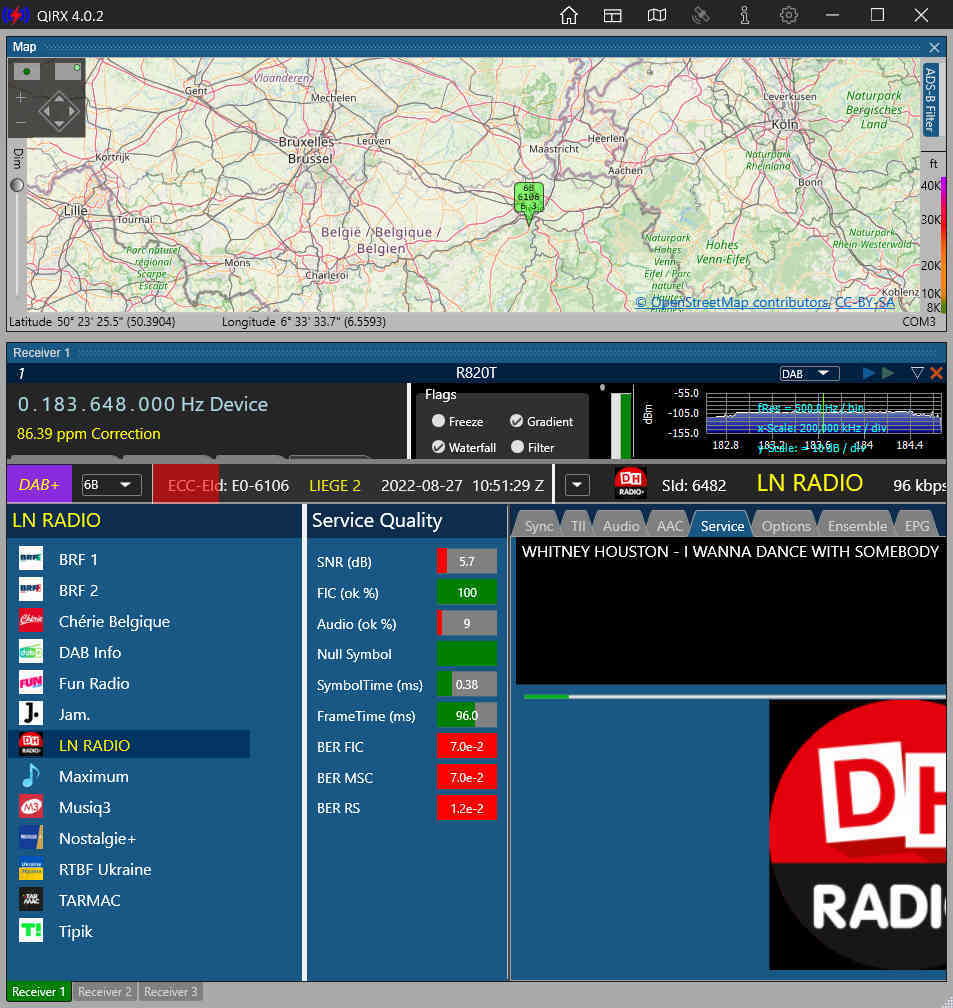Pan the map up with the arrow pad

click(59, 98)
